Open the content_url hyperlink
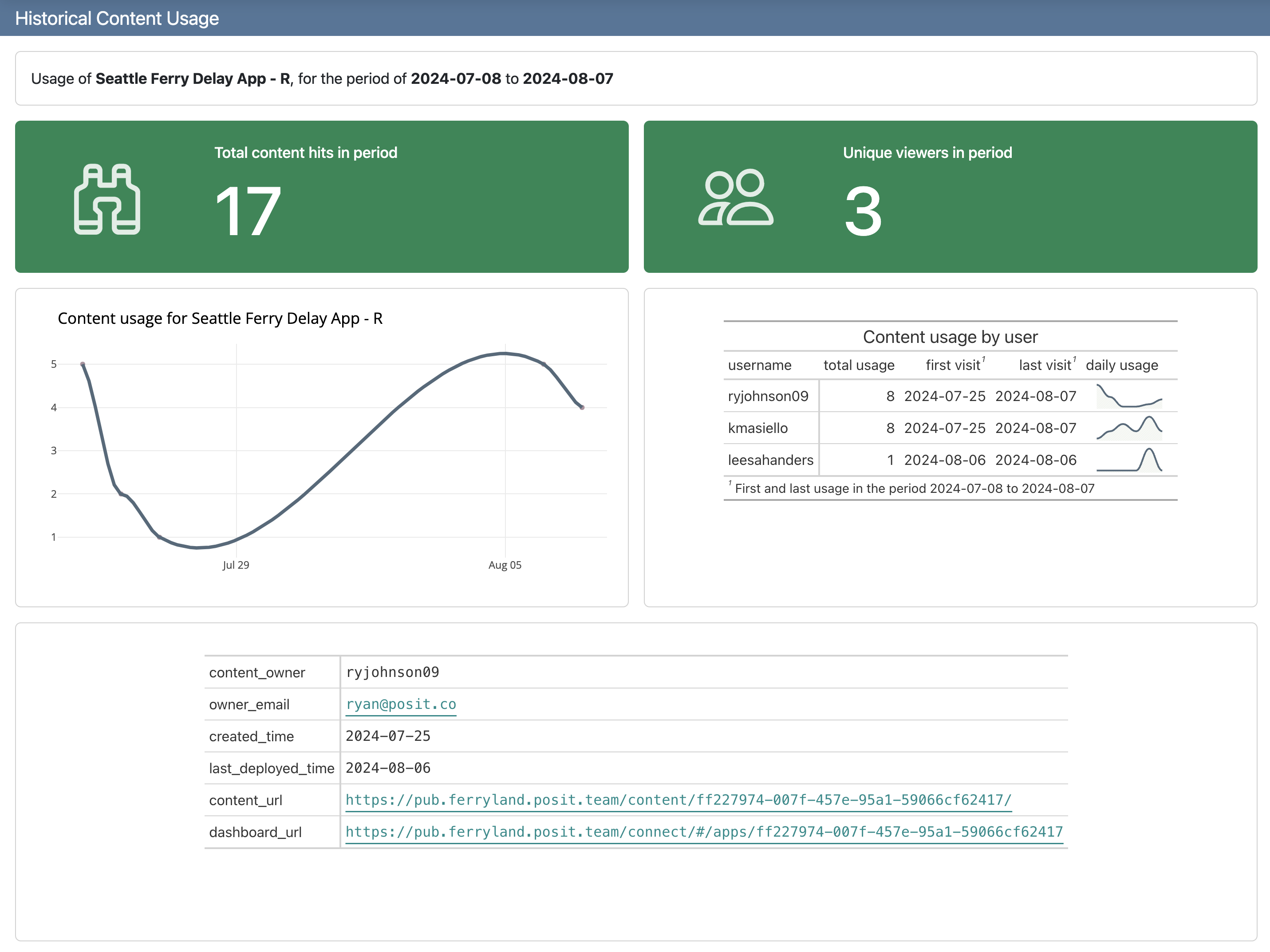Viewport: 1270px width, 952px height. (x=678, y=800)
